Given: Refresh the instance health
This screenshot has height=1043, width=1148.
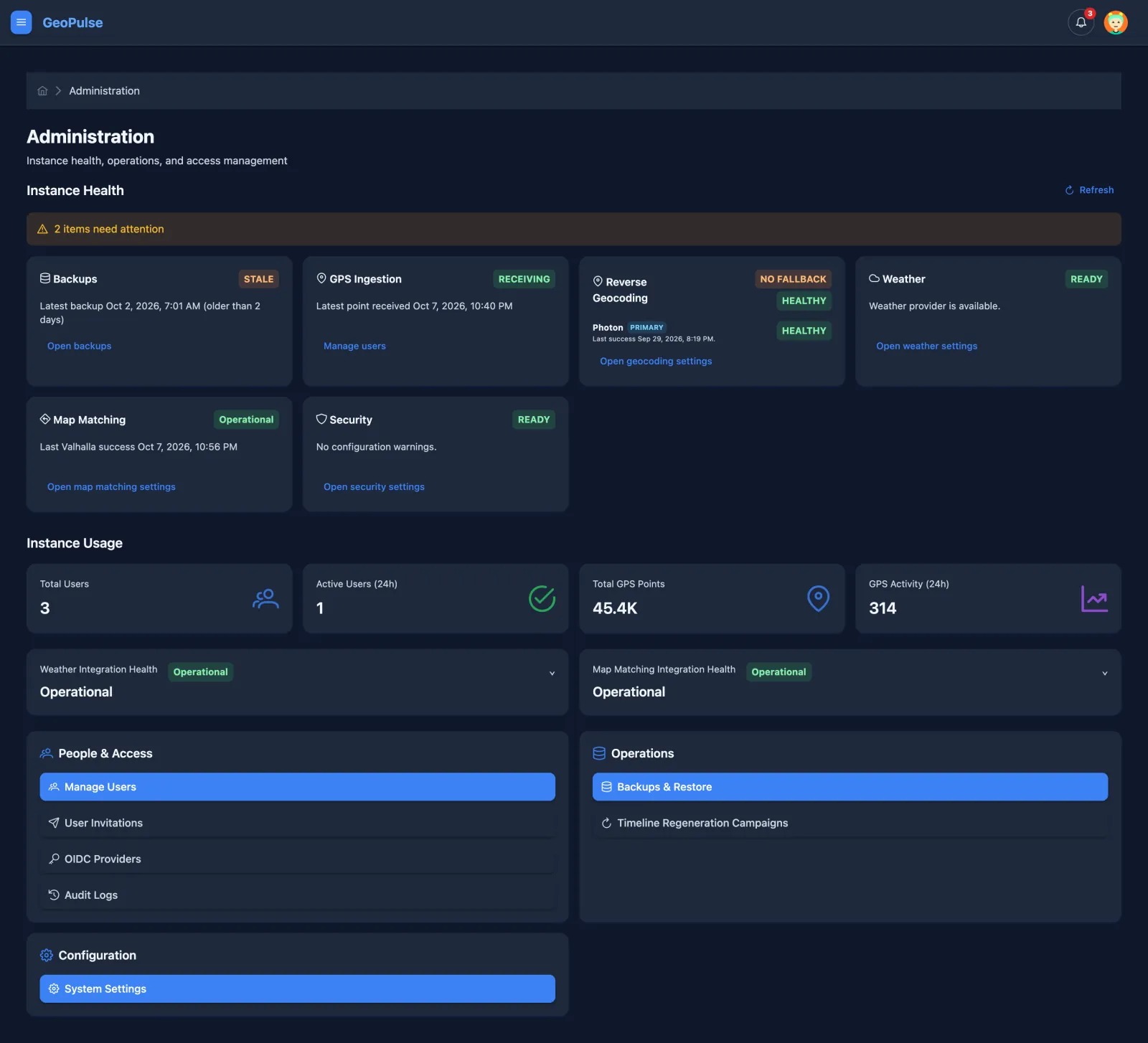Looking at the screenshot, I should pos(1089,190).
